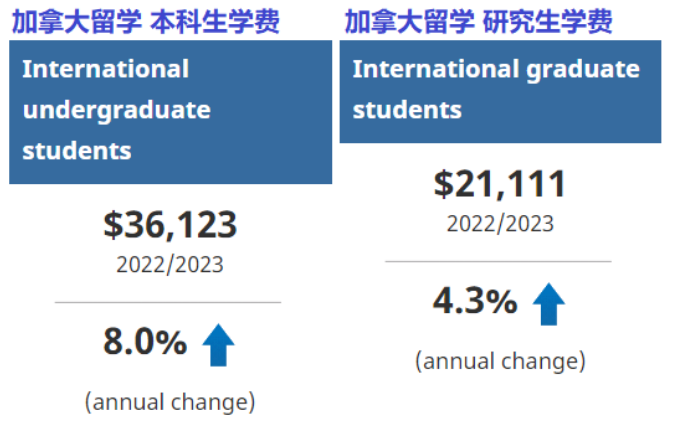Click the blue up arrow beside 8.0%
Viewport: 673px width, 443px height.
[218, 345]
